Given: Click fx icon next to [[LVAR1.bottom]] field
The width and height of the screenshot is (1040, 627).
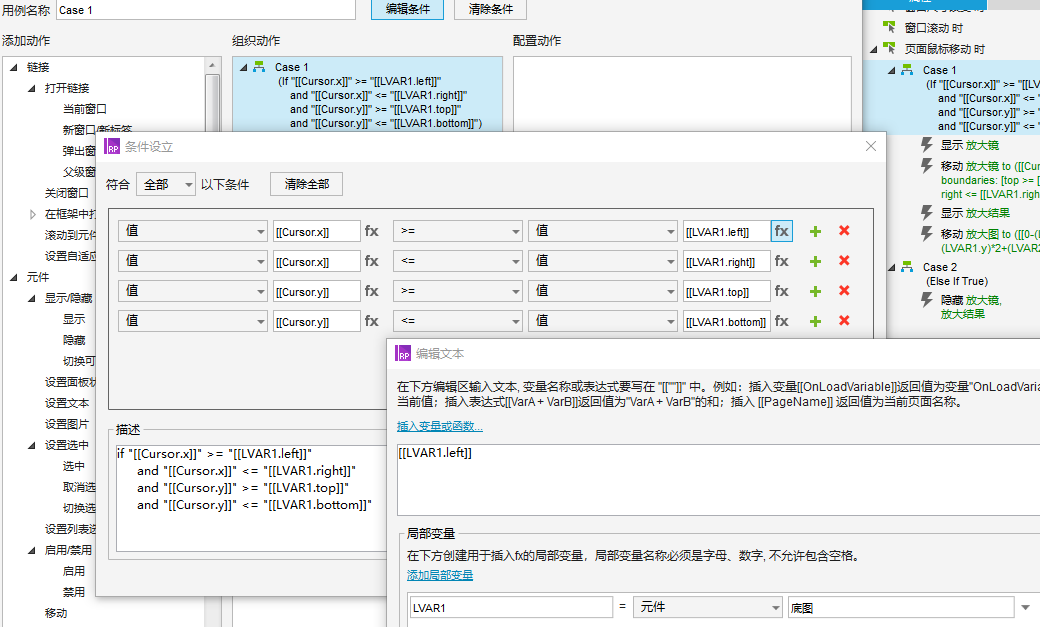Looking at the screenshot, I should [x=781, y=321].
